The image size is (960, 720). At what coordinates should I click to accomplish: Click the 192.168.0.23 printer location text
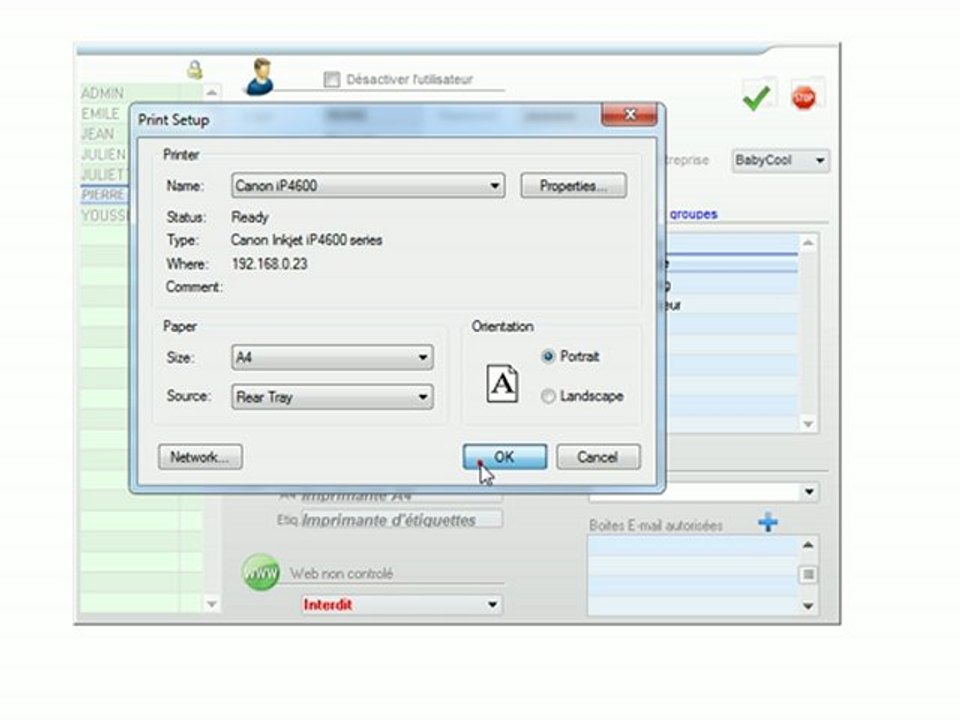point(269,264)
